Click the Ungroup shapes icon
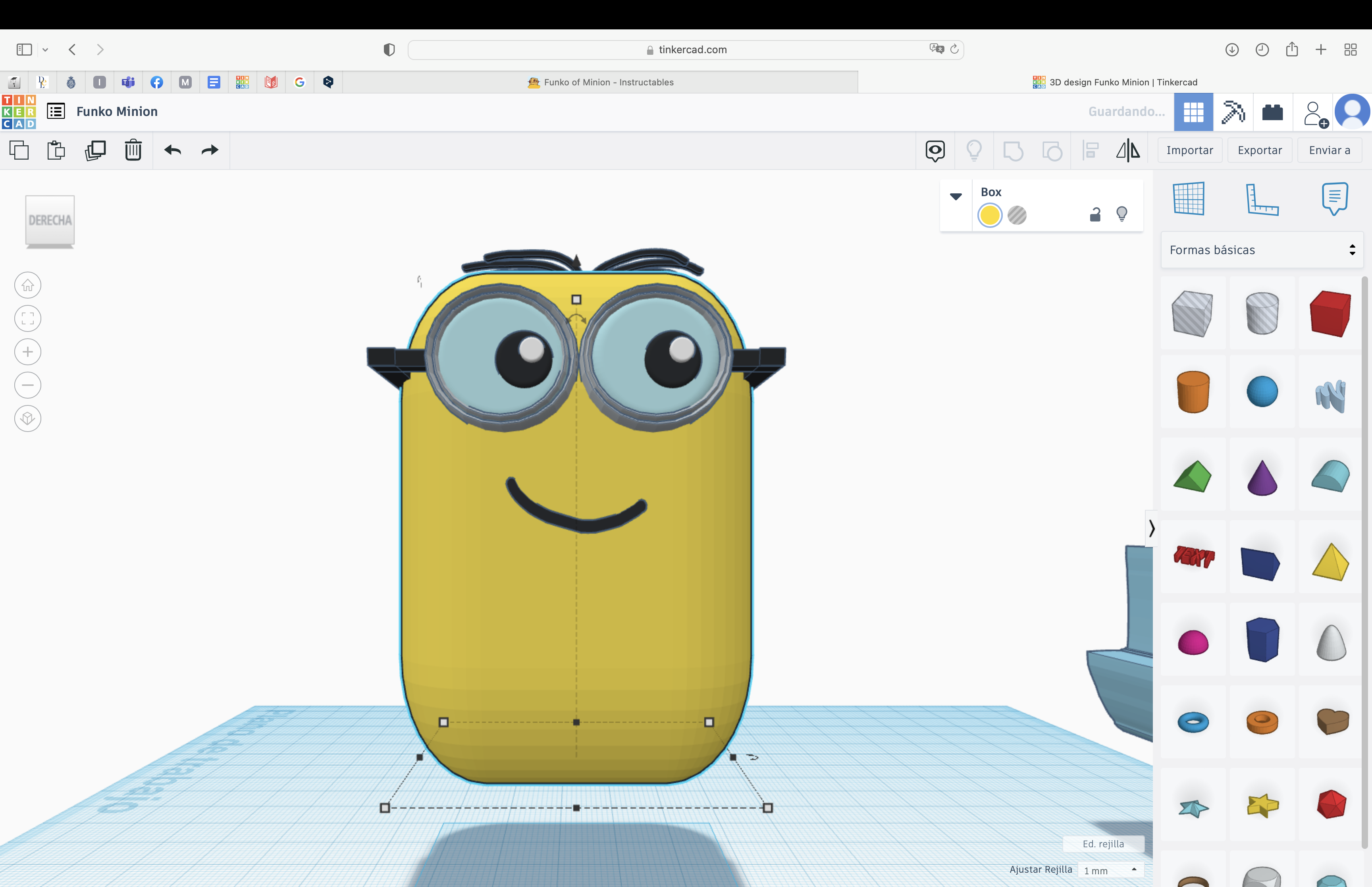Image resolution: width=1372 pixels, height=887 pixels. (1052, 151)
